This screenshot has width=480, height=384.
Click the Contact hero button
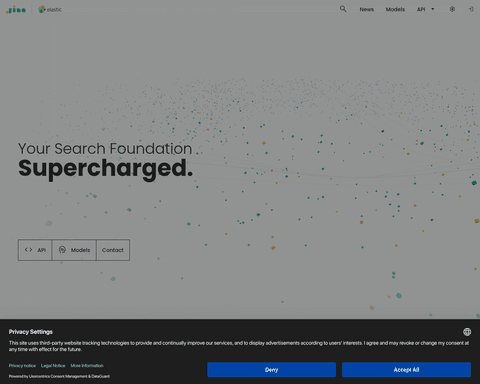113,250
